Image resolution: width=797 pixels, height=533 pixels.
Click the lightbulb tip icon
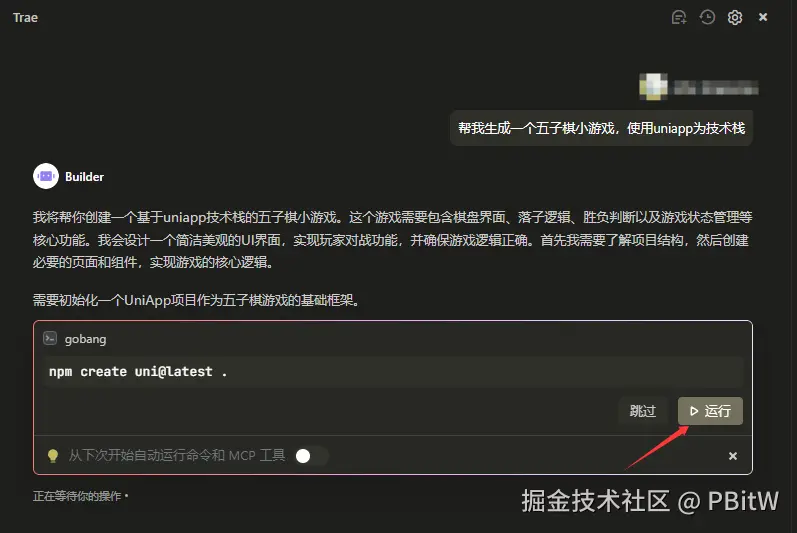pyautogui.click(x=52, y=455)
